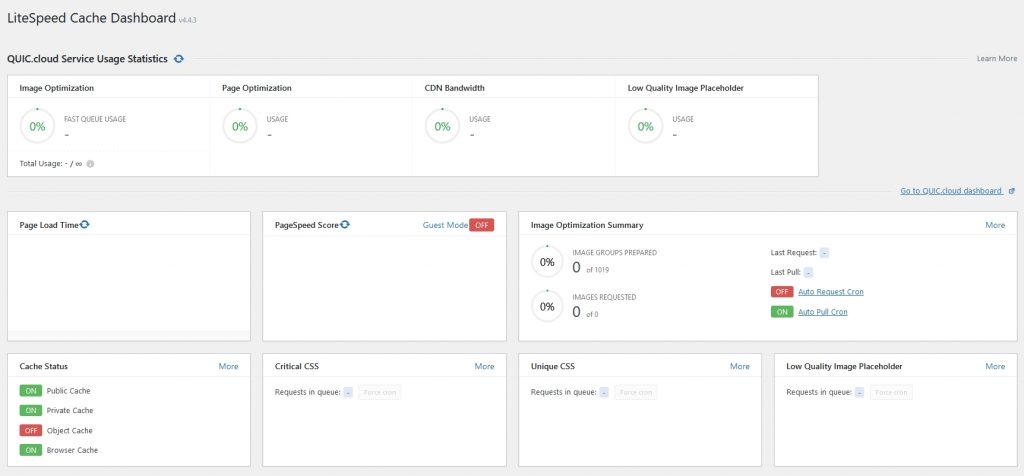Click the Image Groups Prepared gauge
The image size is (1024, 476).
coord(547,262)
